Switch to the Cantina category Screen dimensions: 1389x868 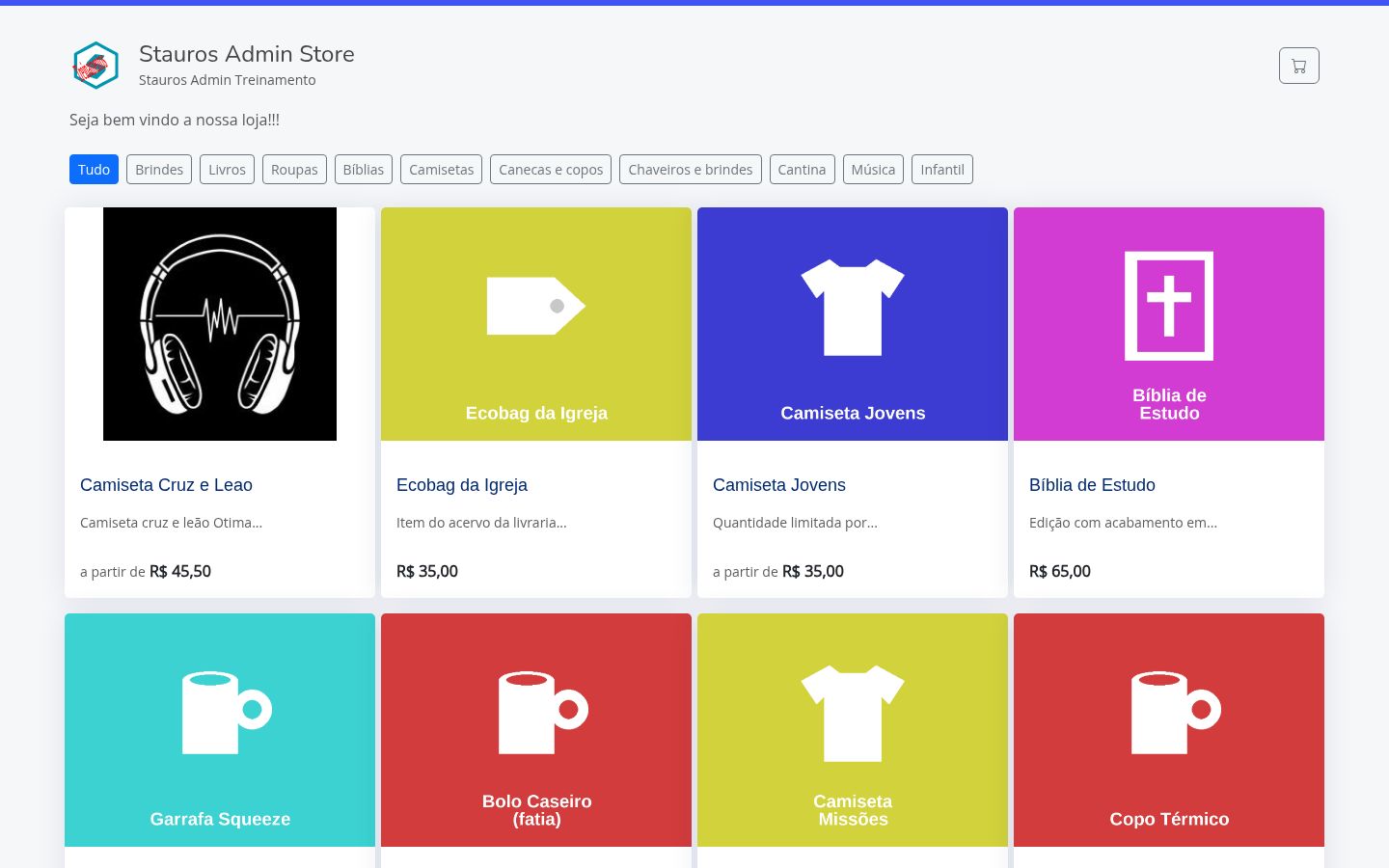coord(802,170)
